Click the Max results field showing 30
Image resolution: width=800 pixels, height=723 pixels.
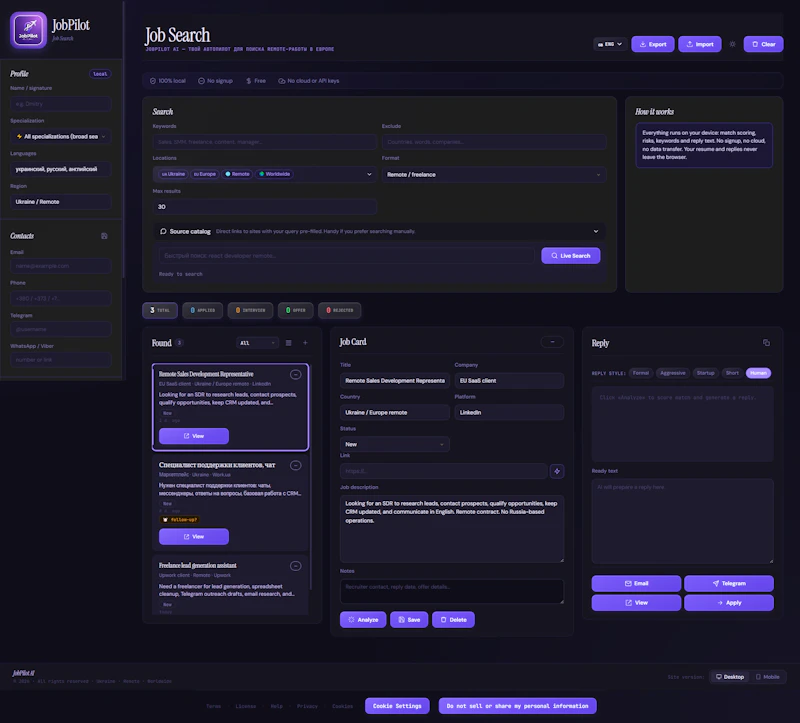coord(264,207)
